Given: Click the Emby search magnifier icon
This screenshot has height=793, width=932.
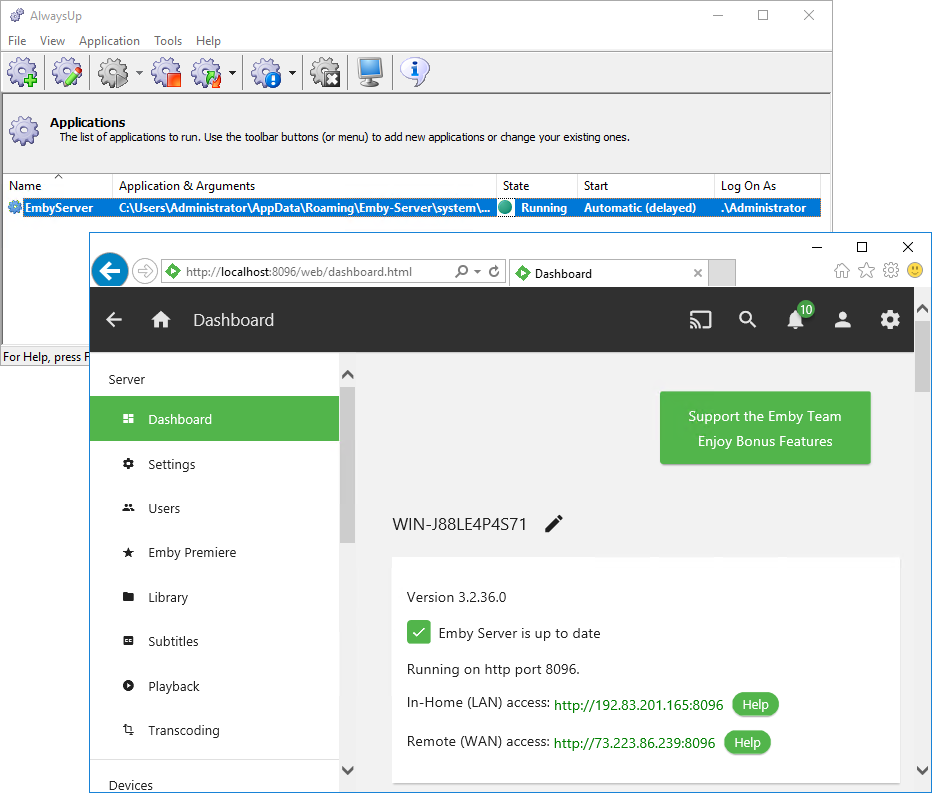Looking at the screenshot, I should point(747,320).
